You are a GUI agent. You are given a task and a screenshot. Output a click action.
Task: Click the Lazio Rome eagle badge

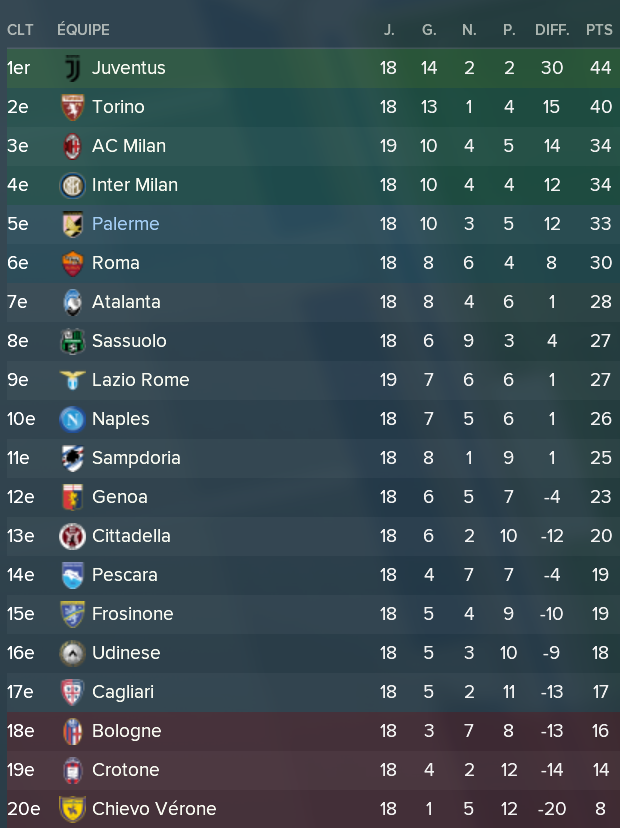click(x=72, y=380)
